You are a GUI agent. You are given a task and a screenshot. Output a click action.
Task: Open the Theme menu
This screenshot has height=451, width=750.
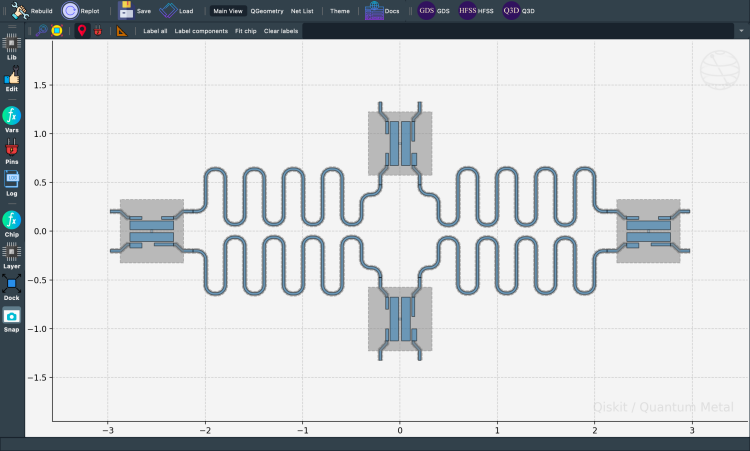(340, 11)
